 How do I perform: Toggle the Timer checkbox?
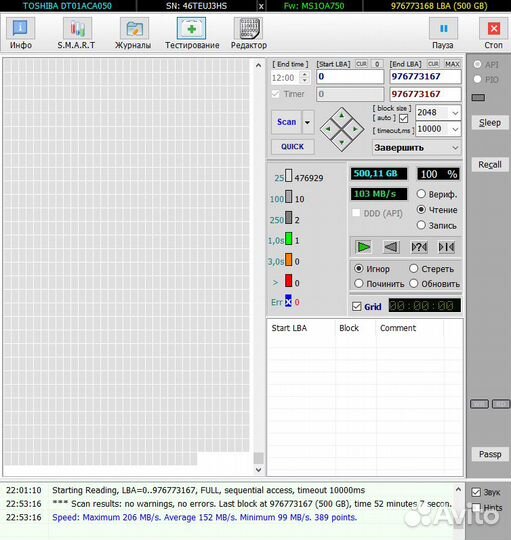[275, 94]
